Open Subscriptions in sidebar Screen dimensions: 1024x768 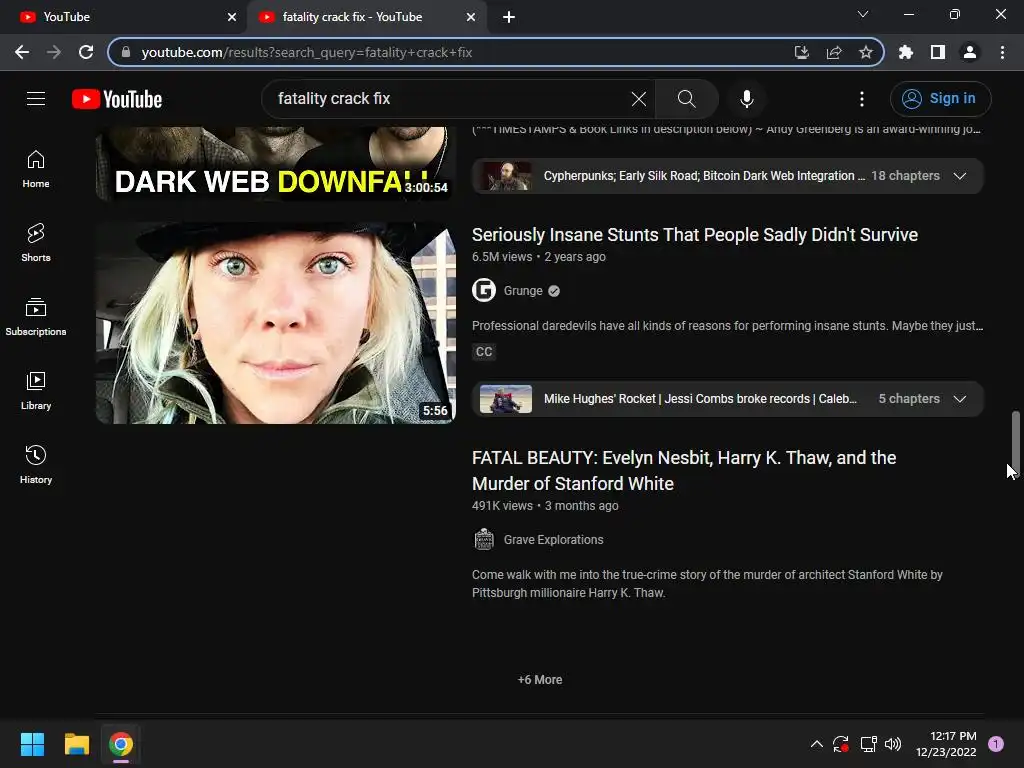tap(36, 317)
